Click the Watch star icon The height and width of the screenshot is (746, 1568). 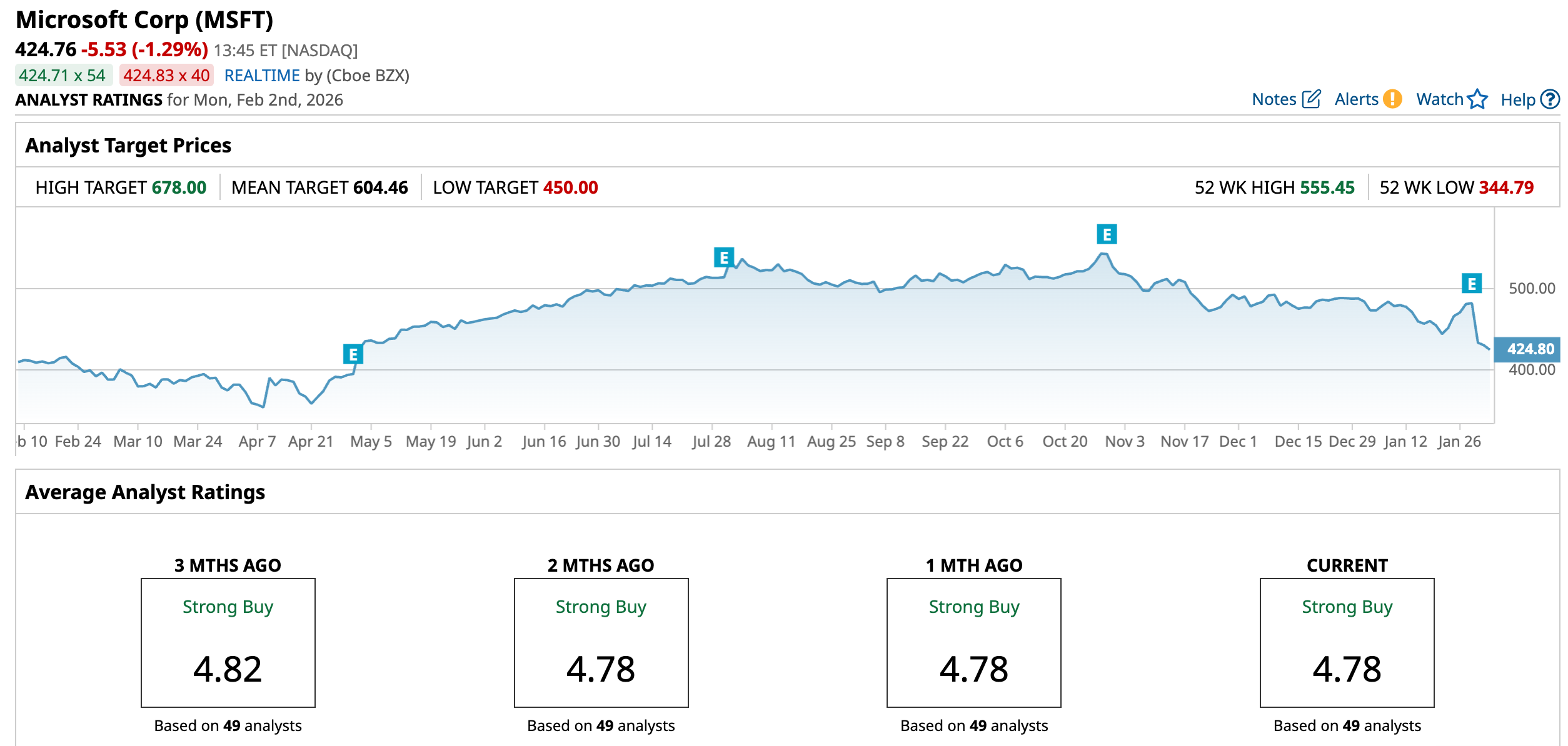pyautogui.click(x=1477, y=99)
